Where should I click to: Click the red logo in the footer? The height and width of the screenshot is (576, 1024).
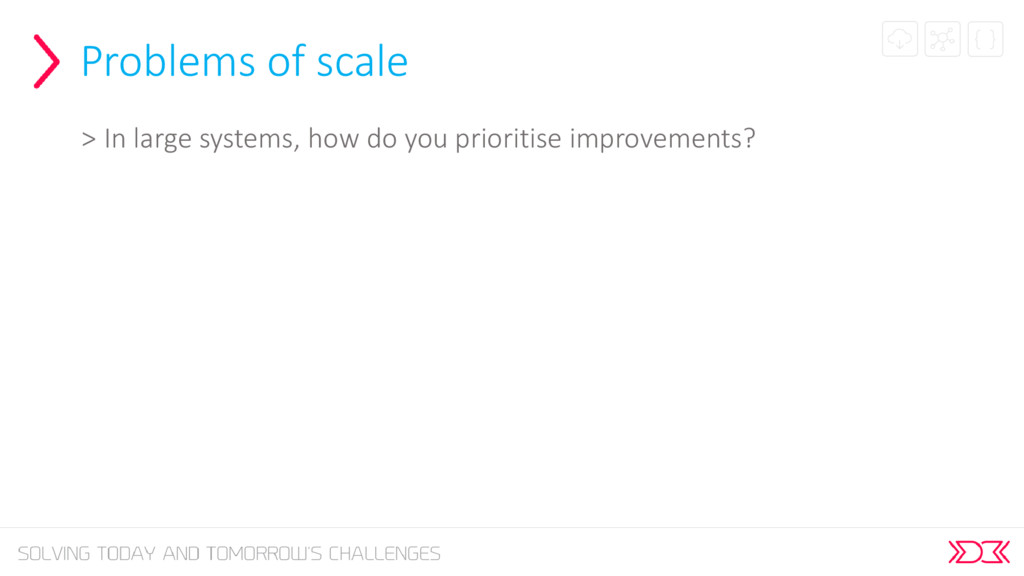click(979, 552)
